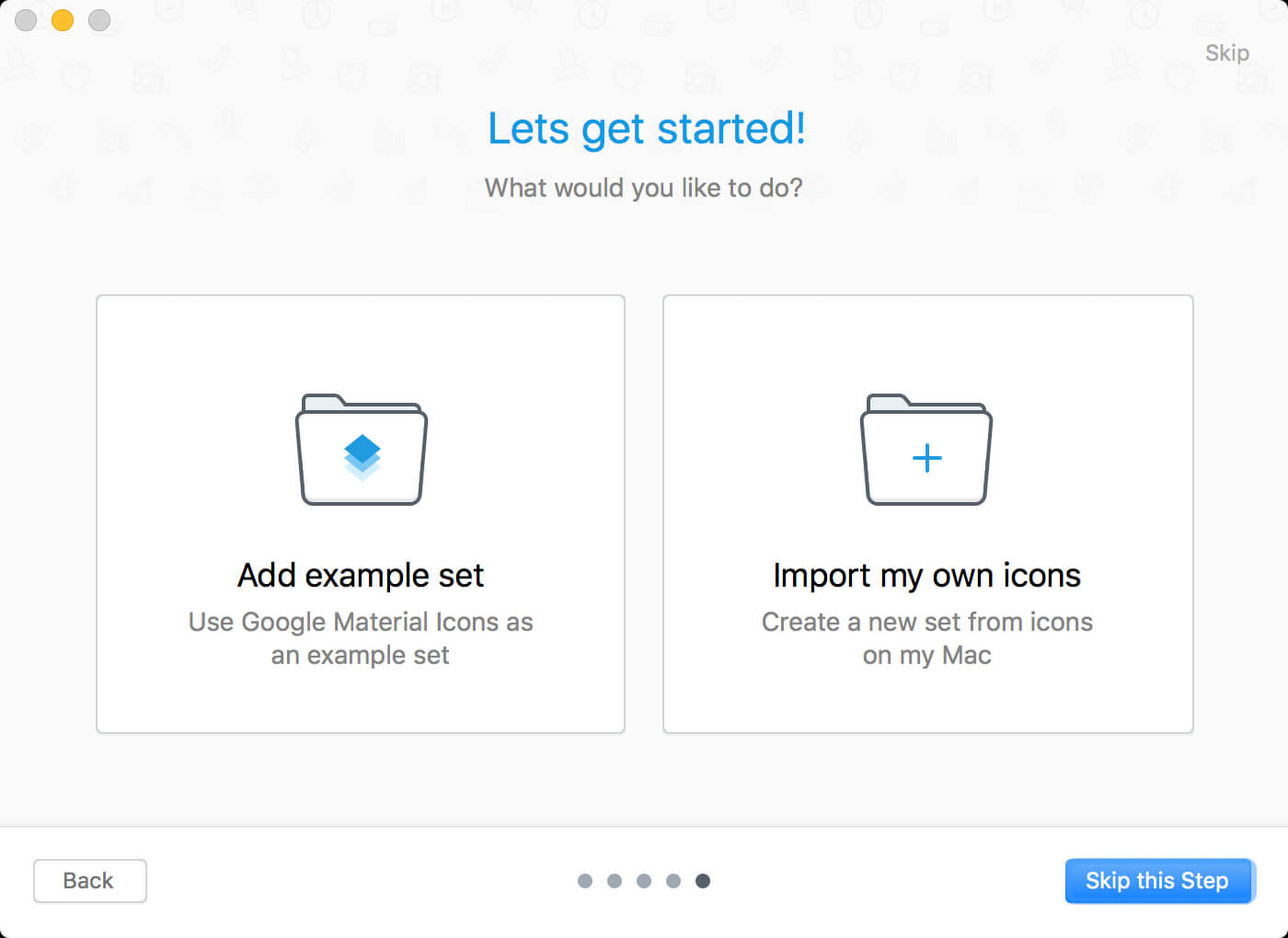
Task: Click 'Create a new set from icons' description
Action: tap(927, 638)
